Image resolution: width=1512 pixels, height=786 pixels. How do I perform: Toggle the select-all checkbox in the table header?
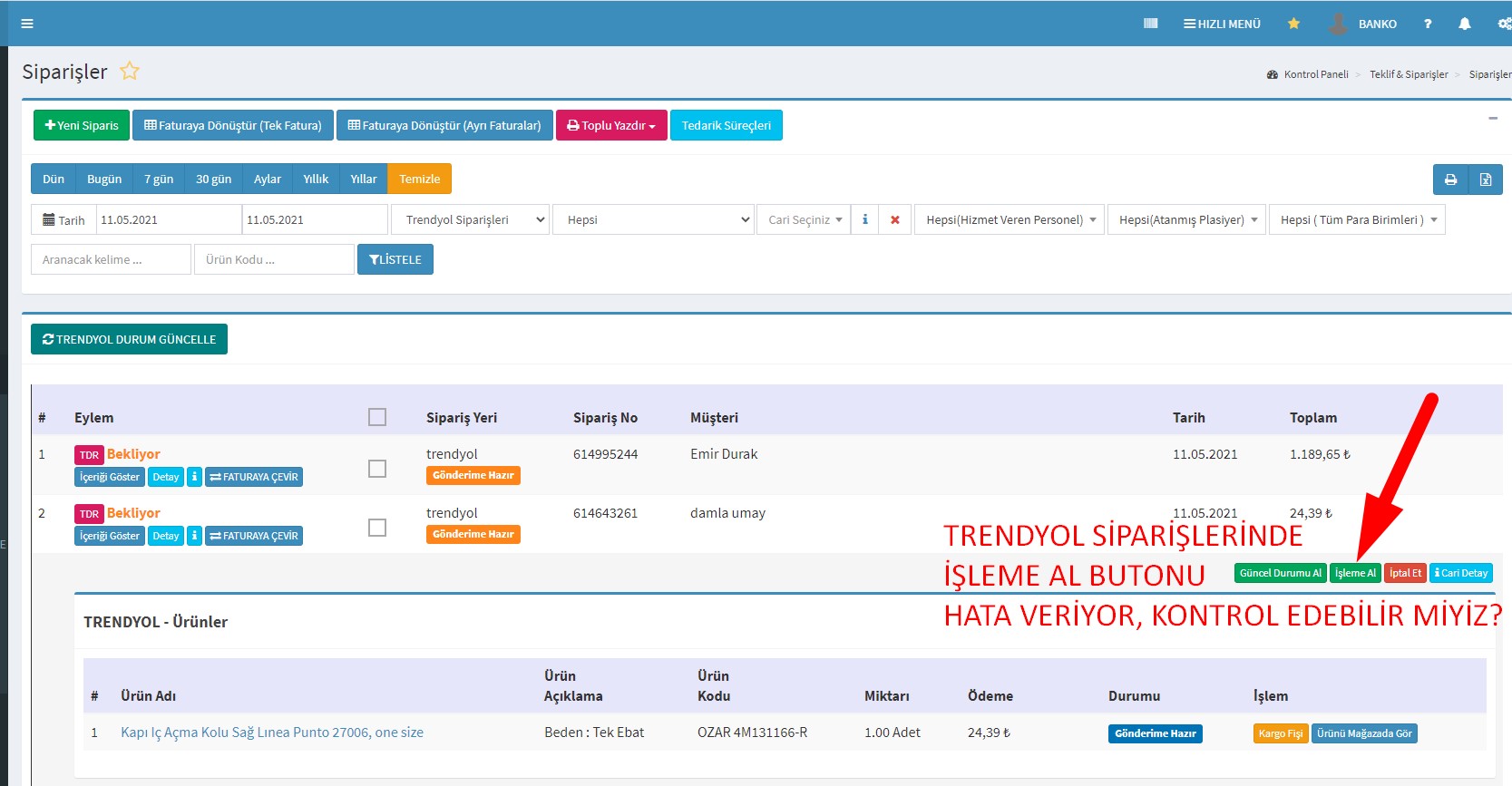point(377,417)
